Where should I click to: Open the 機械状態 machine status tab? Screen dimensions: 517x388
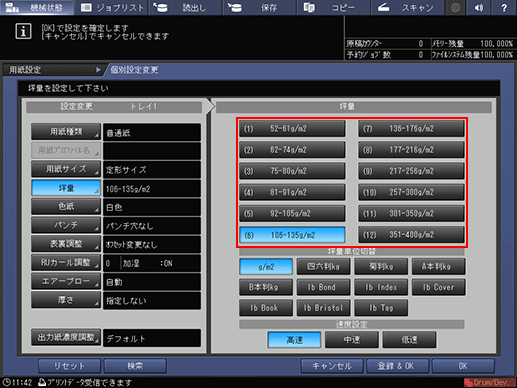(37, 7)
